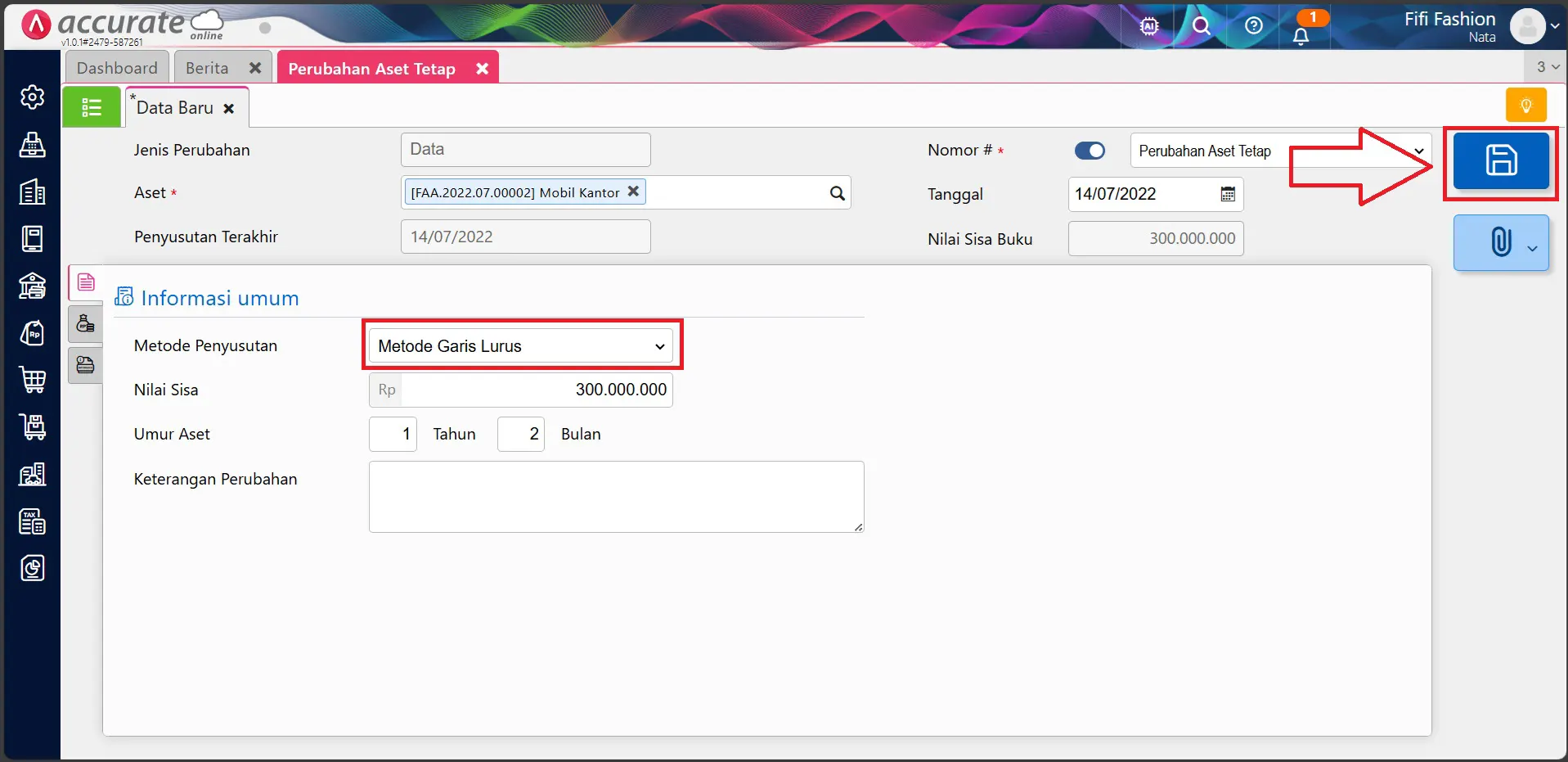This screenshot has width=1568, height=762.
Task: Open the ledger book sidebar icon
Action: (32, 239)
